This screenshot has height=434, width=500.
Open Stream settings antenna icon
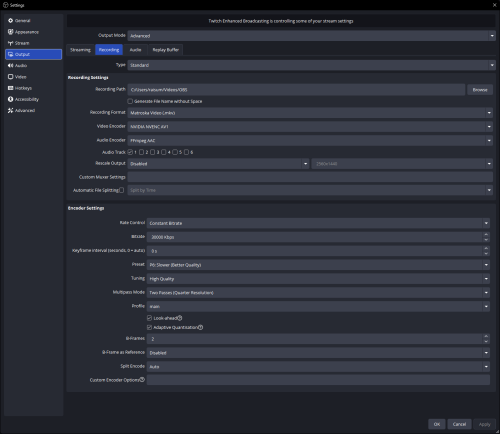pos(10,43)
